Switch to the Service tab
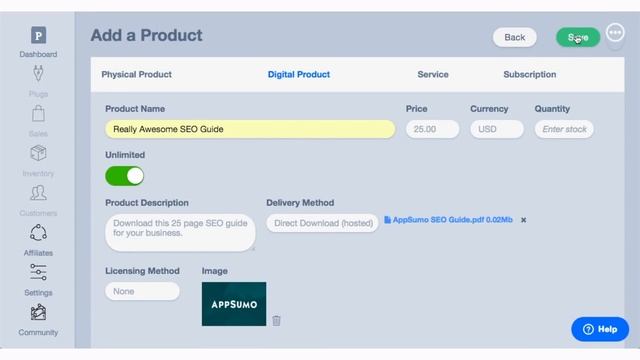Viewport: 640px width, 360px height. 433,75
